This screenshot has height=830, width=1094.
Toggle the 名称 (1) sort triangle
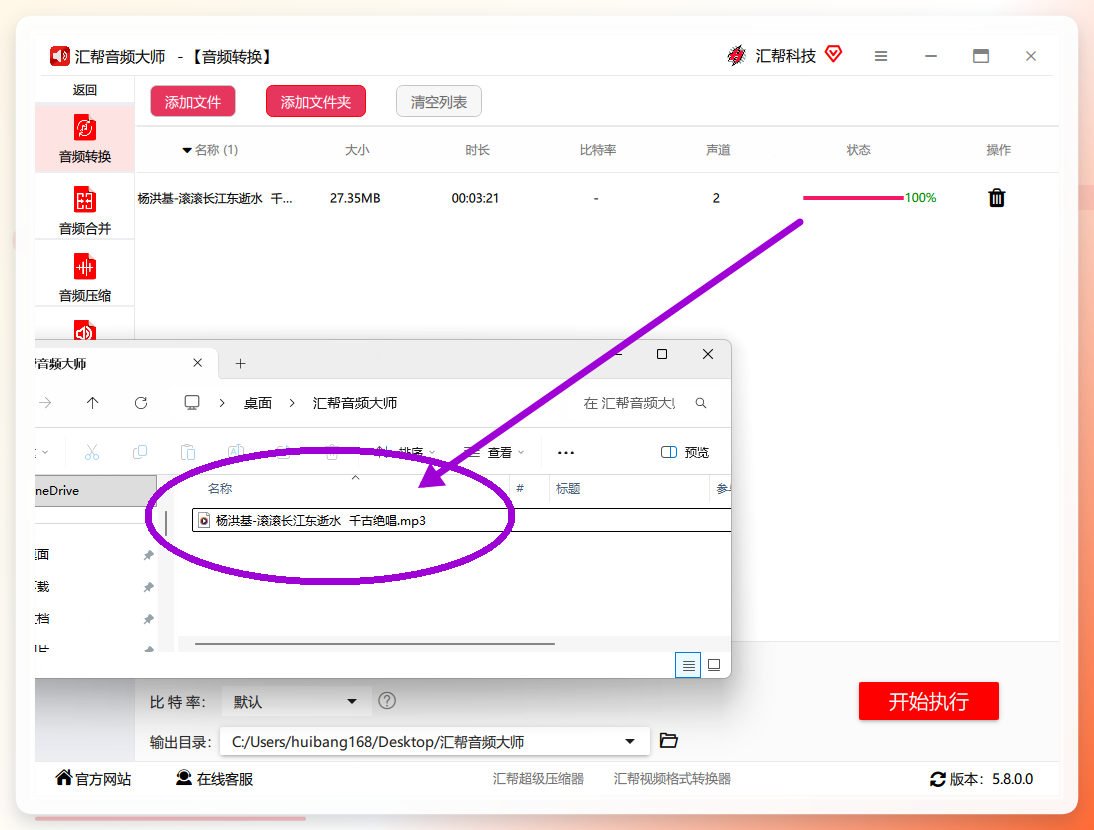point(186,150)
